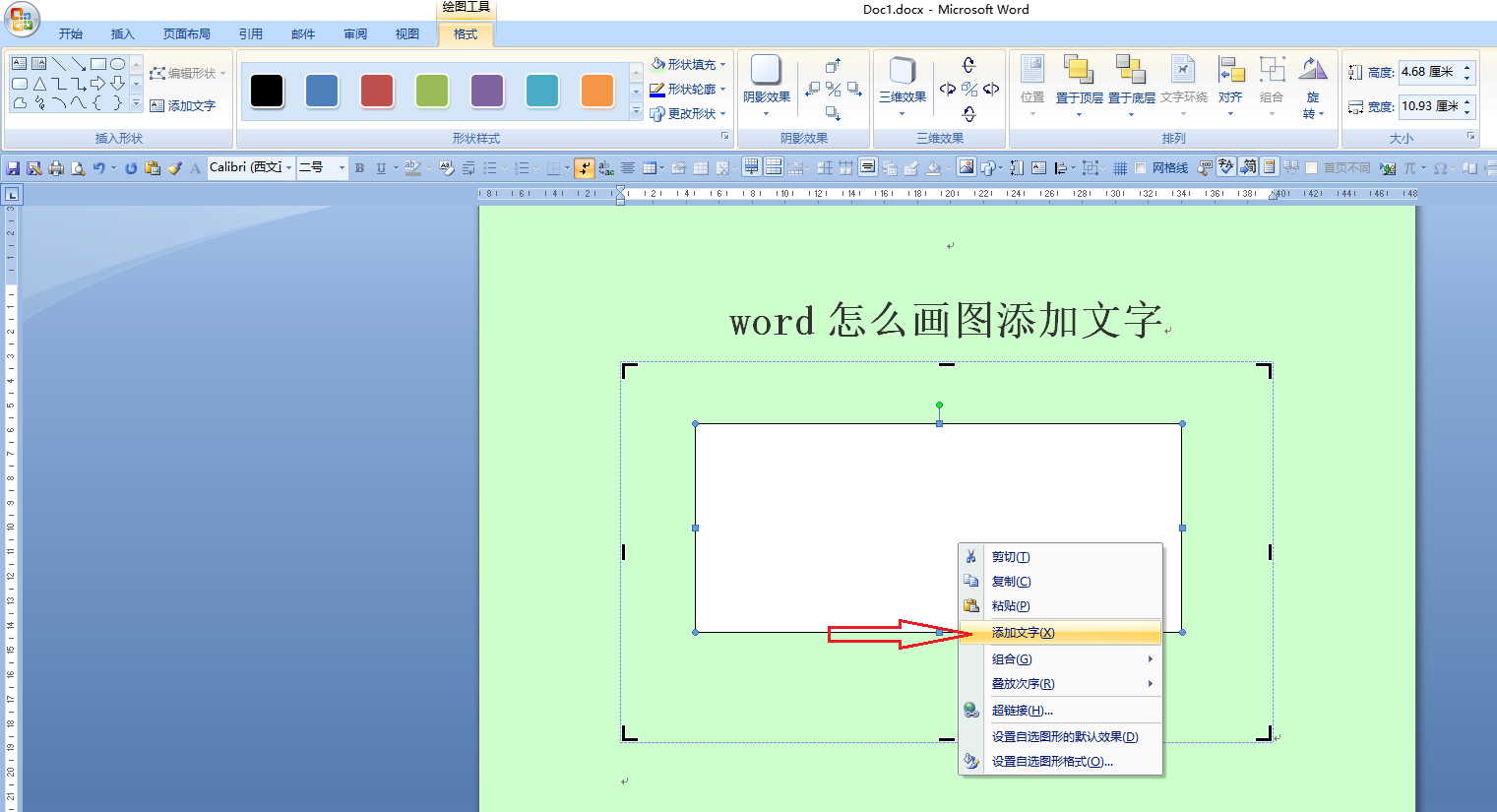Viewport: 1497px width, 812px height.
Task: Open the 对齐 align dropdown
Action: (1230, 87)
